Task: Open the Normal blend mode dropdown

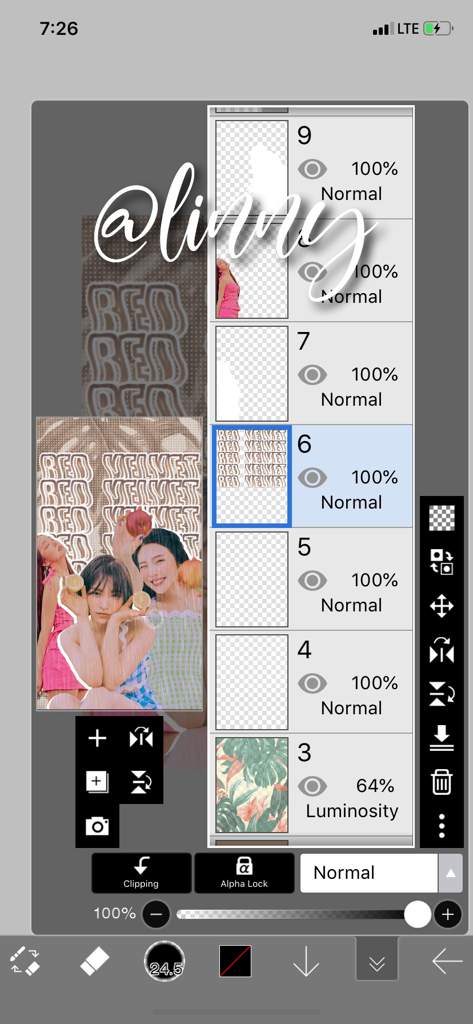Action: (x=369, y=873)
